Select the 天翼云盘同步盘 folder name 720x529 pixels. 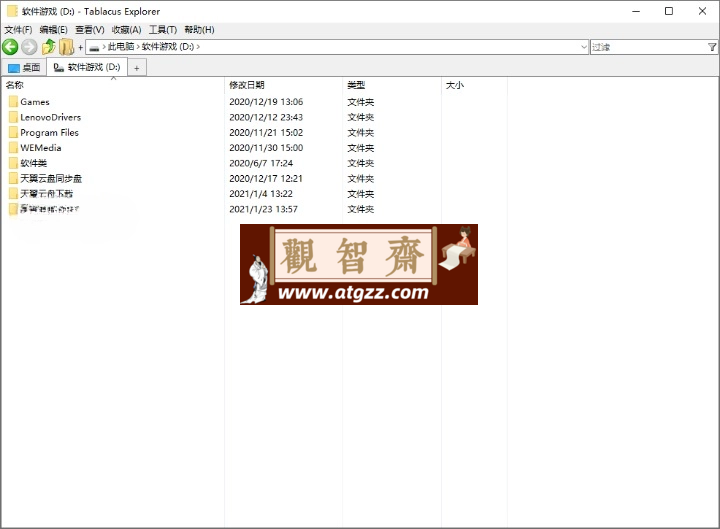pos(51,178)
